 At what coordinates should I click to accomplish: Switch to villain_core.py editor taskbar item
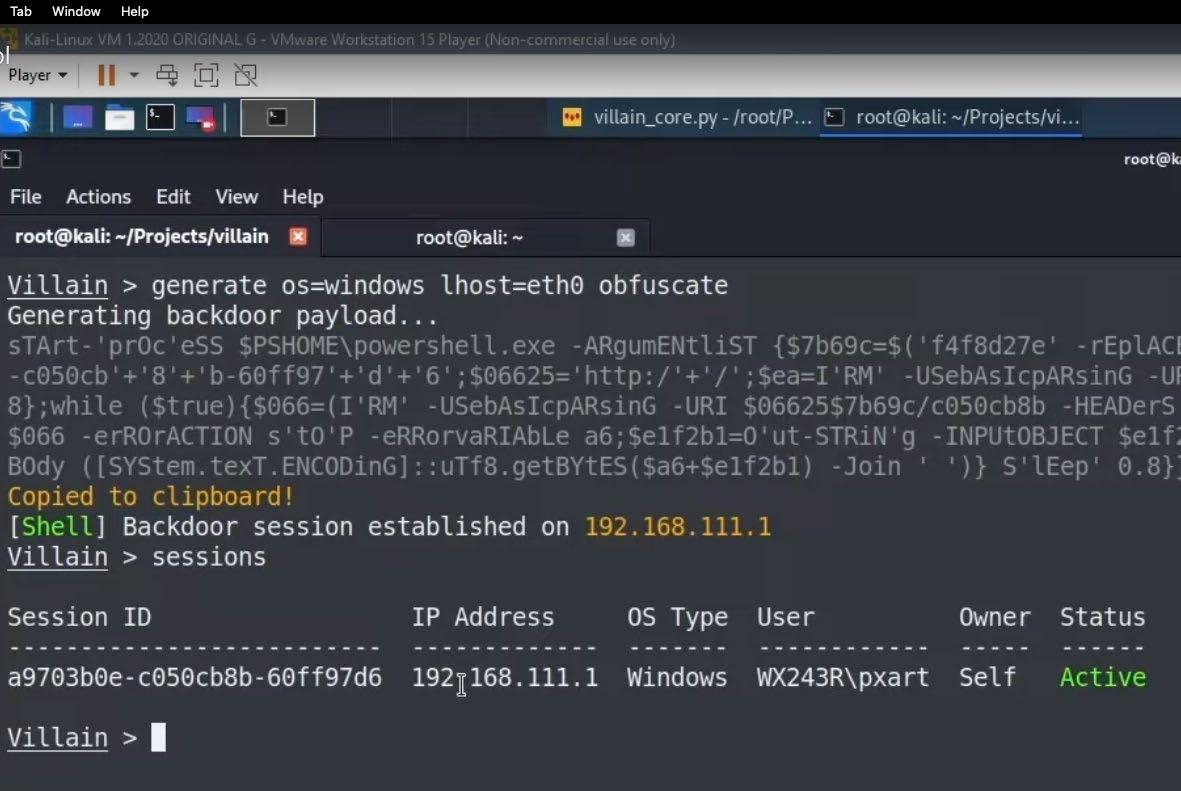coord(686,118)
